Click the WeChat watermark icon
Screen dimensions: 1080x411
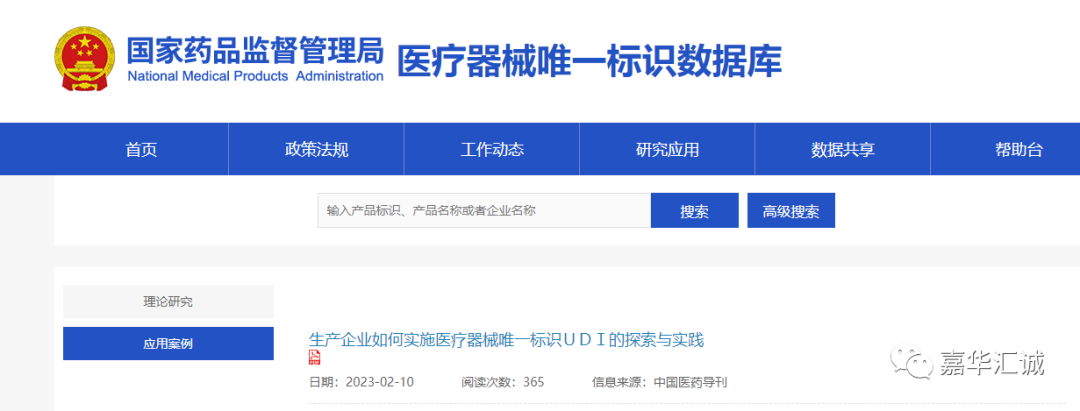tap(913, 361)
